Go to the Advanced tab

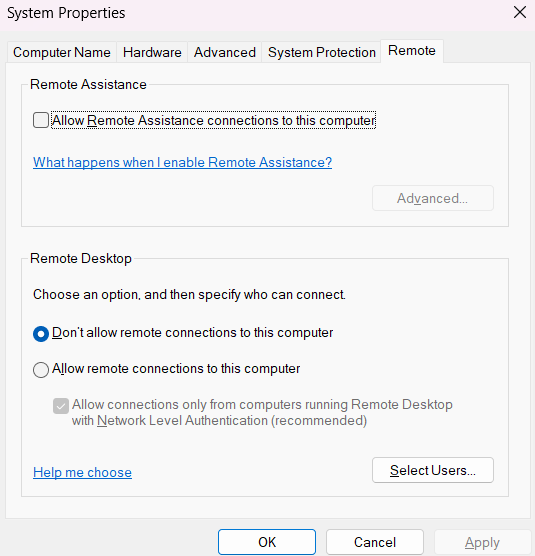(x=225, y=52)
